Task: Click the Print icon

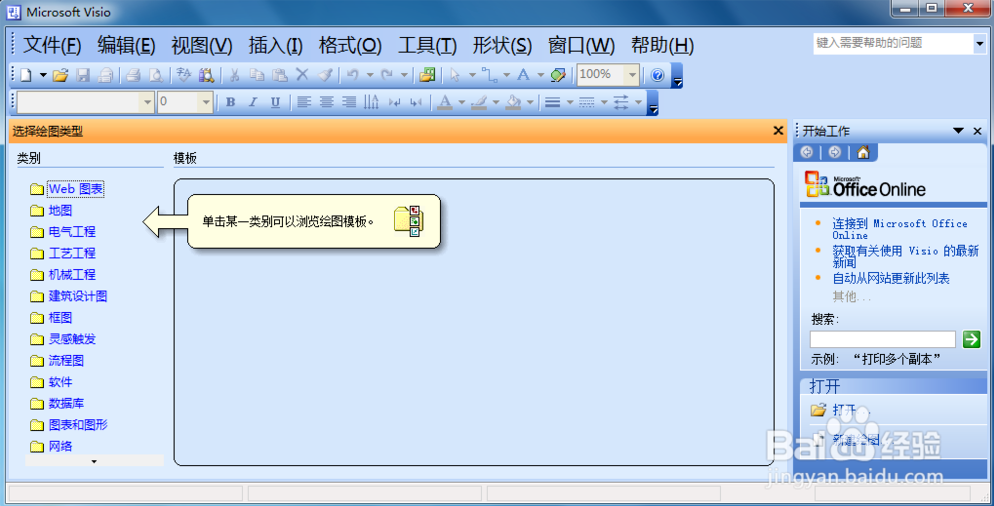Action: pos(133,75)
